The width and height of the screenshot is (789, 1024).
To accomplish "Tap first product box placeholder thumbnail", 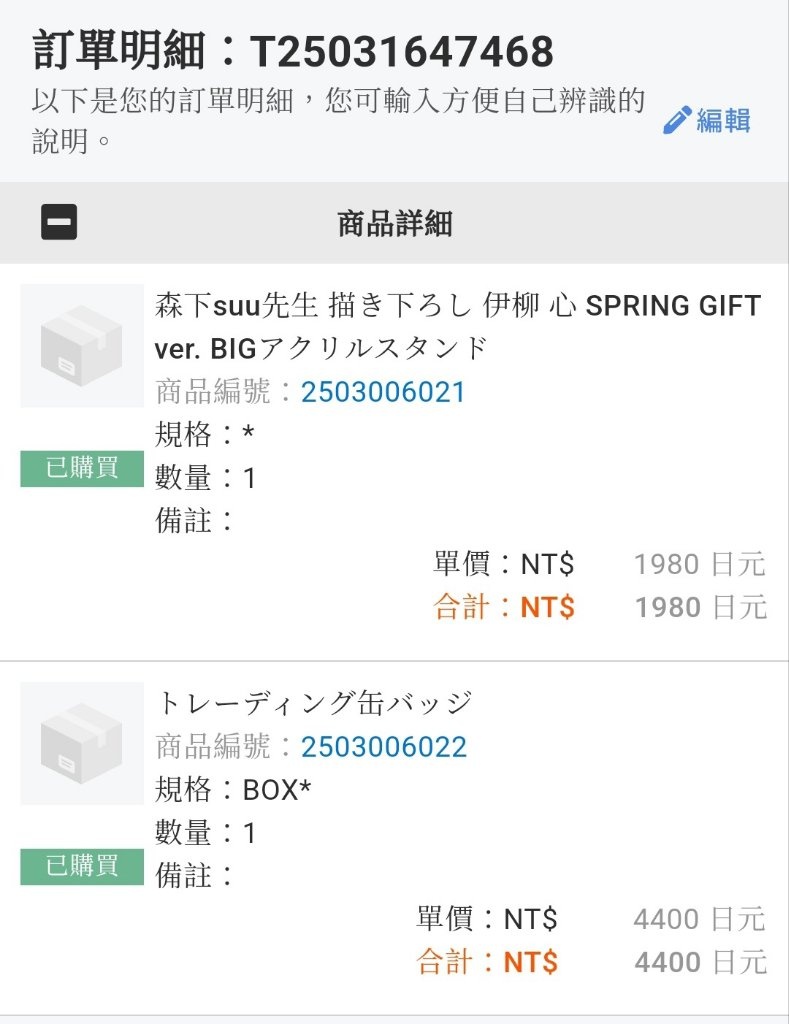I will tap(82, 345).
